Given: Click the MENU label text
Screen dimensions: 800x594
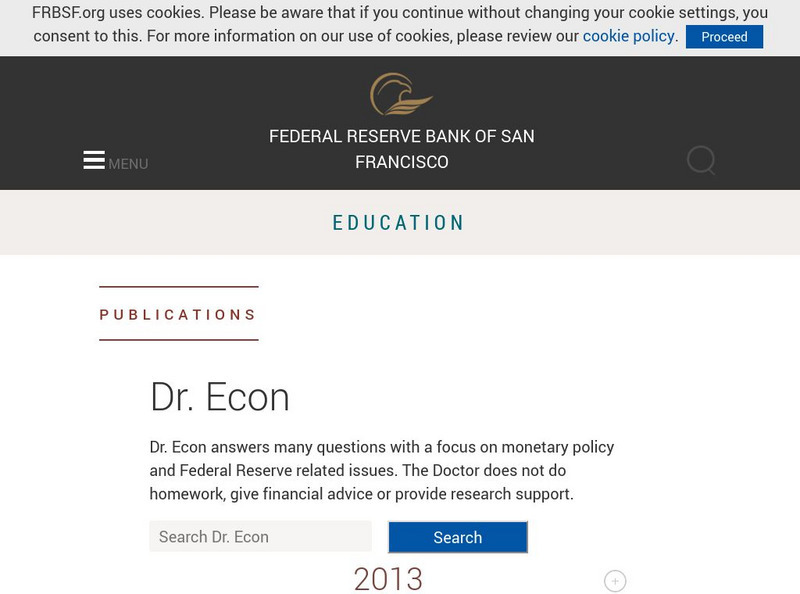Looking at the screenshot, I should (x=128, y=164).
